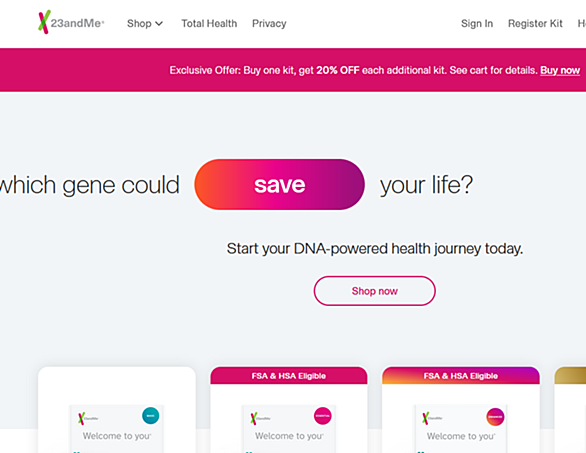Click the Shop now button
586x453 pixels.
374,291
